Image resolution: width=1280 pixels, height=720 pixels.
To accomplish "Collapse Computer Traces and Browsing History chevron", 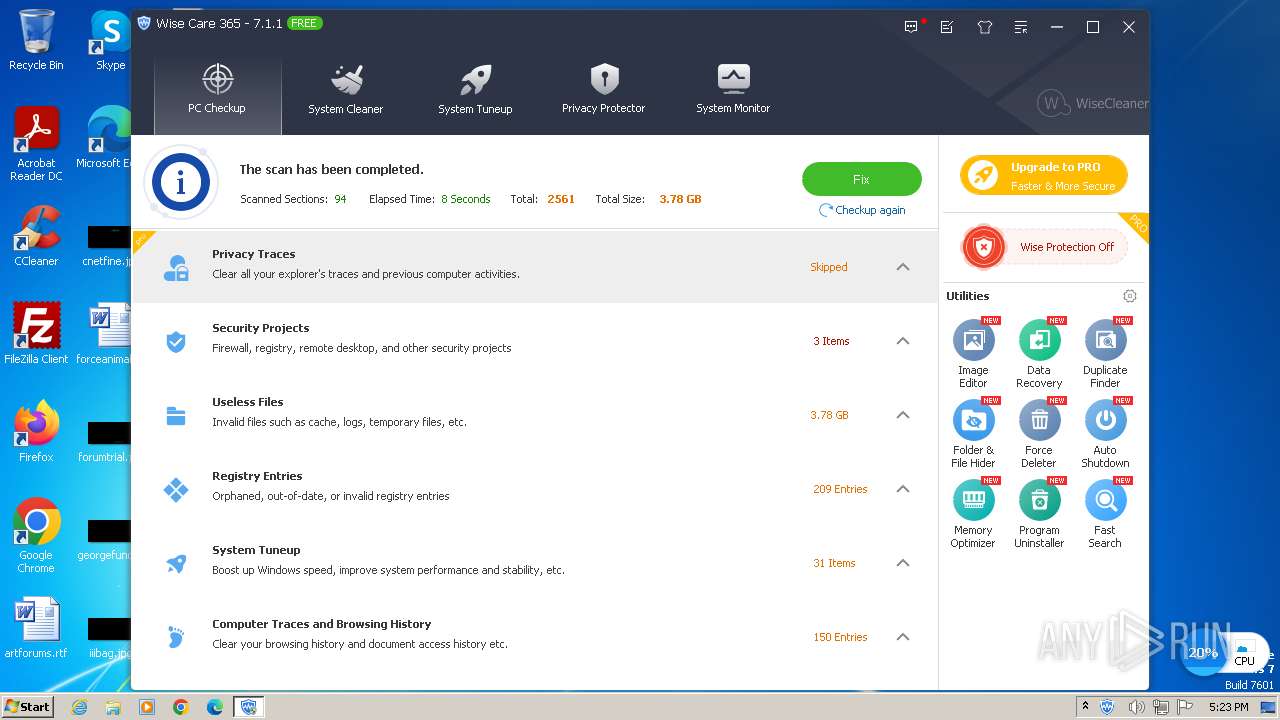I will click(x=903, y=637).
